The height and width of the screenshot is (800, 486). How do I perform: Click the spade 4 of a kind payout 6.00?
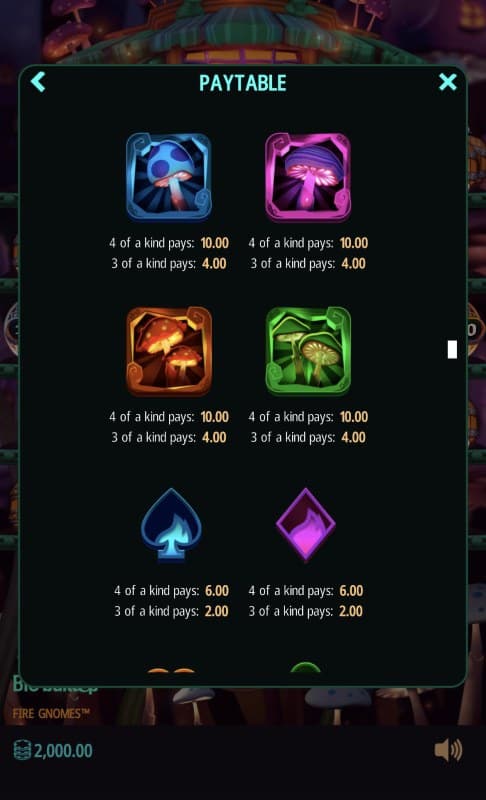[217, 591]
